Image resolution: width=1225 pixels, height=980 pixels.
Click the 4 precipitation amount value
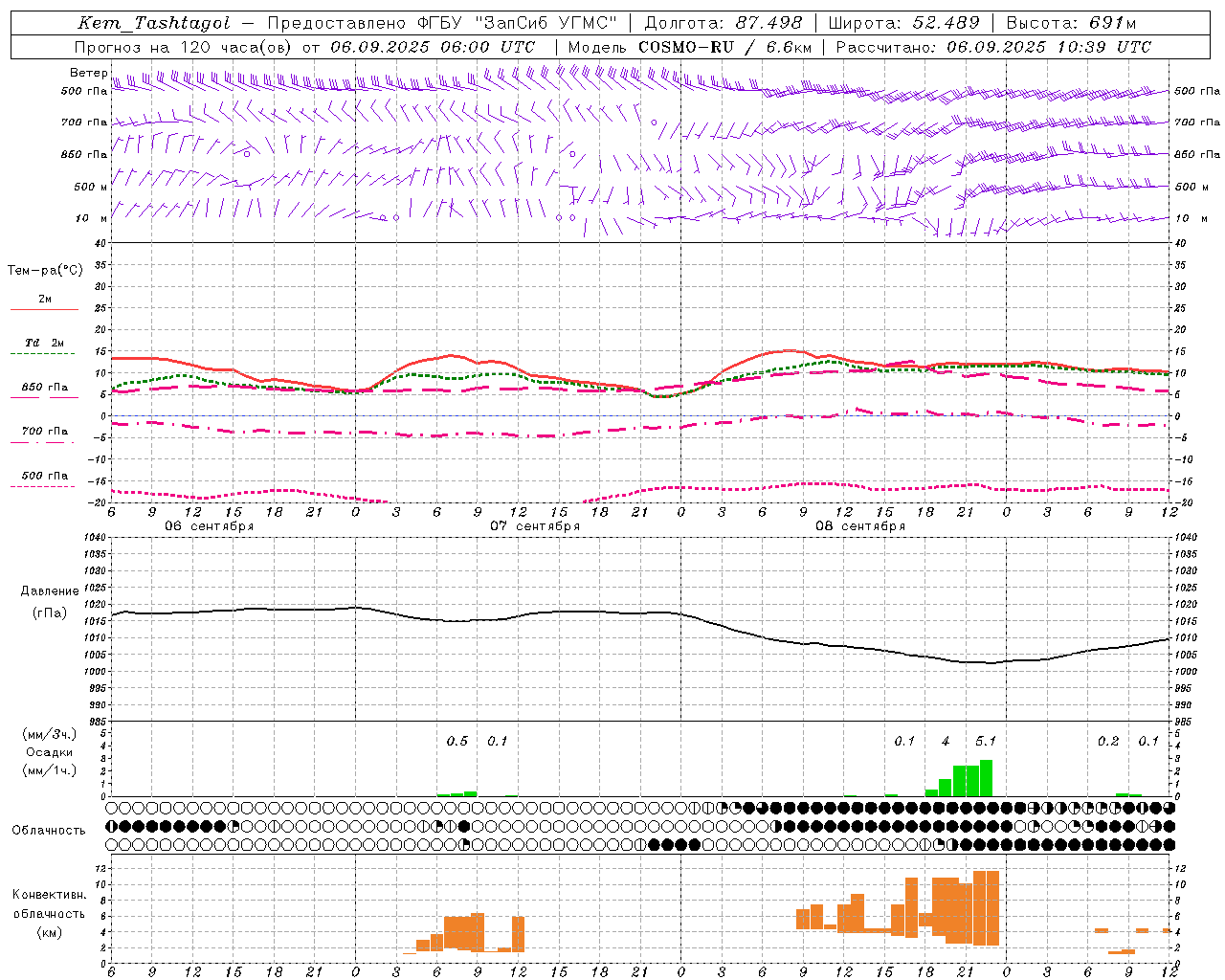[946, 742]
